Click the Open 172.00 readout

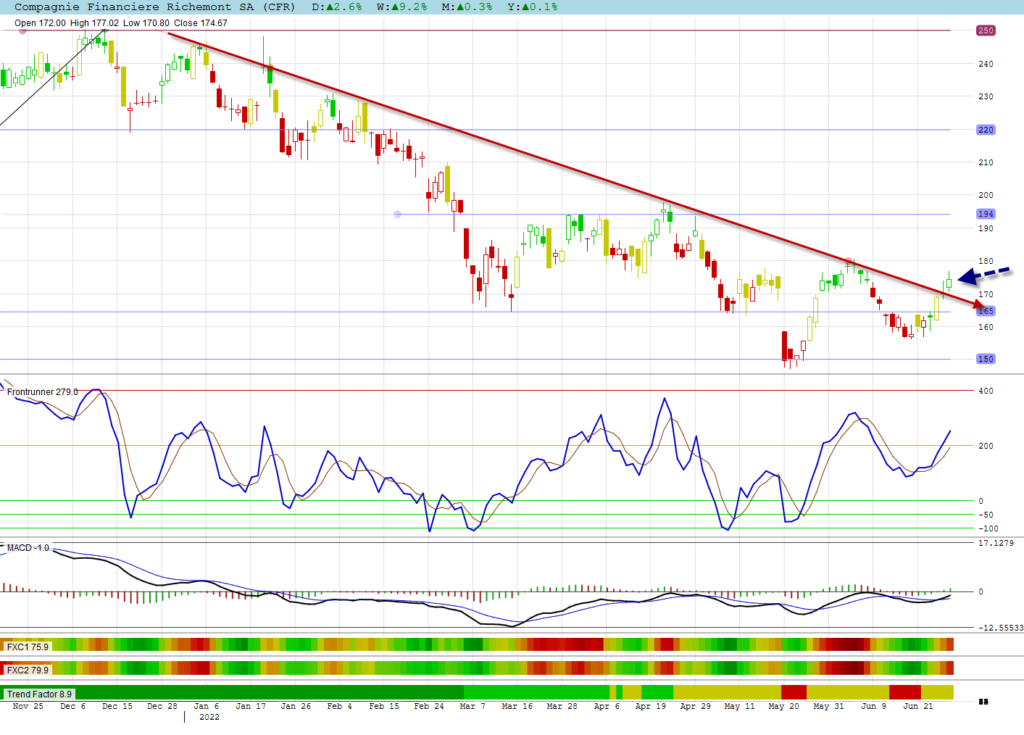[40, 23]
